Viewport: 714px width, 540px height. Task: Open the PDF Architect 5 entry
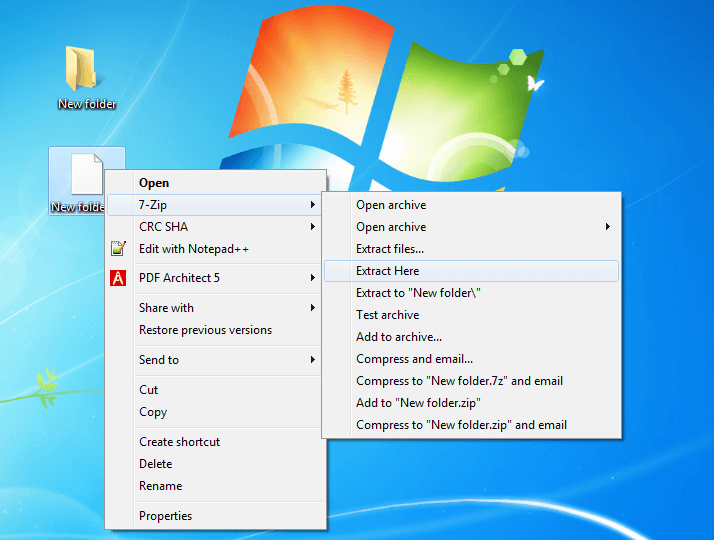(216, 278)
